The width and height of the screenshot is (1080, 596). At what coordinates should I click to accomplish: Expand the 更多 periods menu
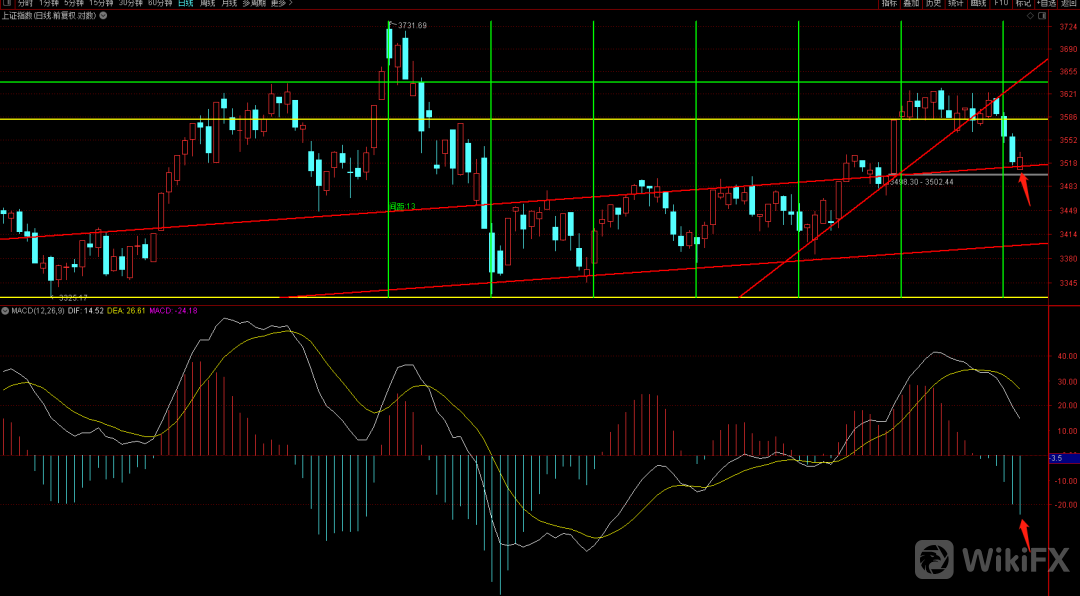tap(280, 4)
